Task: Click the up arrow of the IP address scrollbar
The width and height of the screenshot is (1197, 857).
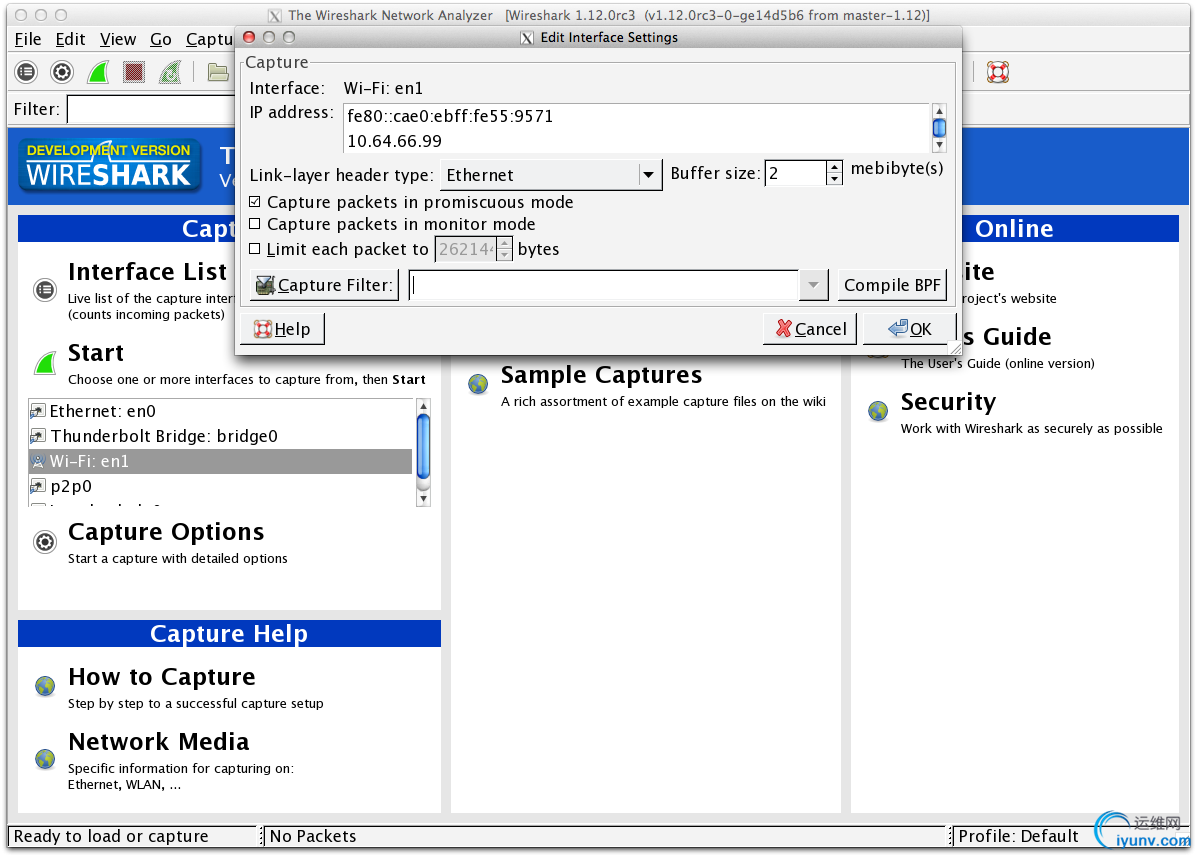Action: coord(939,111)
